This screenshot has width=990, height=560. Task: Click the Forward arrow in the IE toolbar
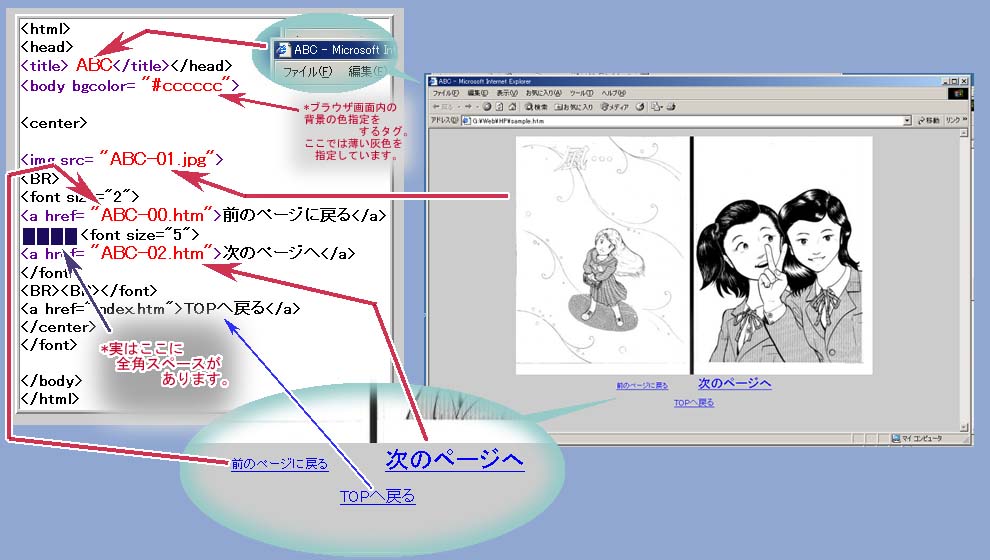tap(468, 107)
